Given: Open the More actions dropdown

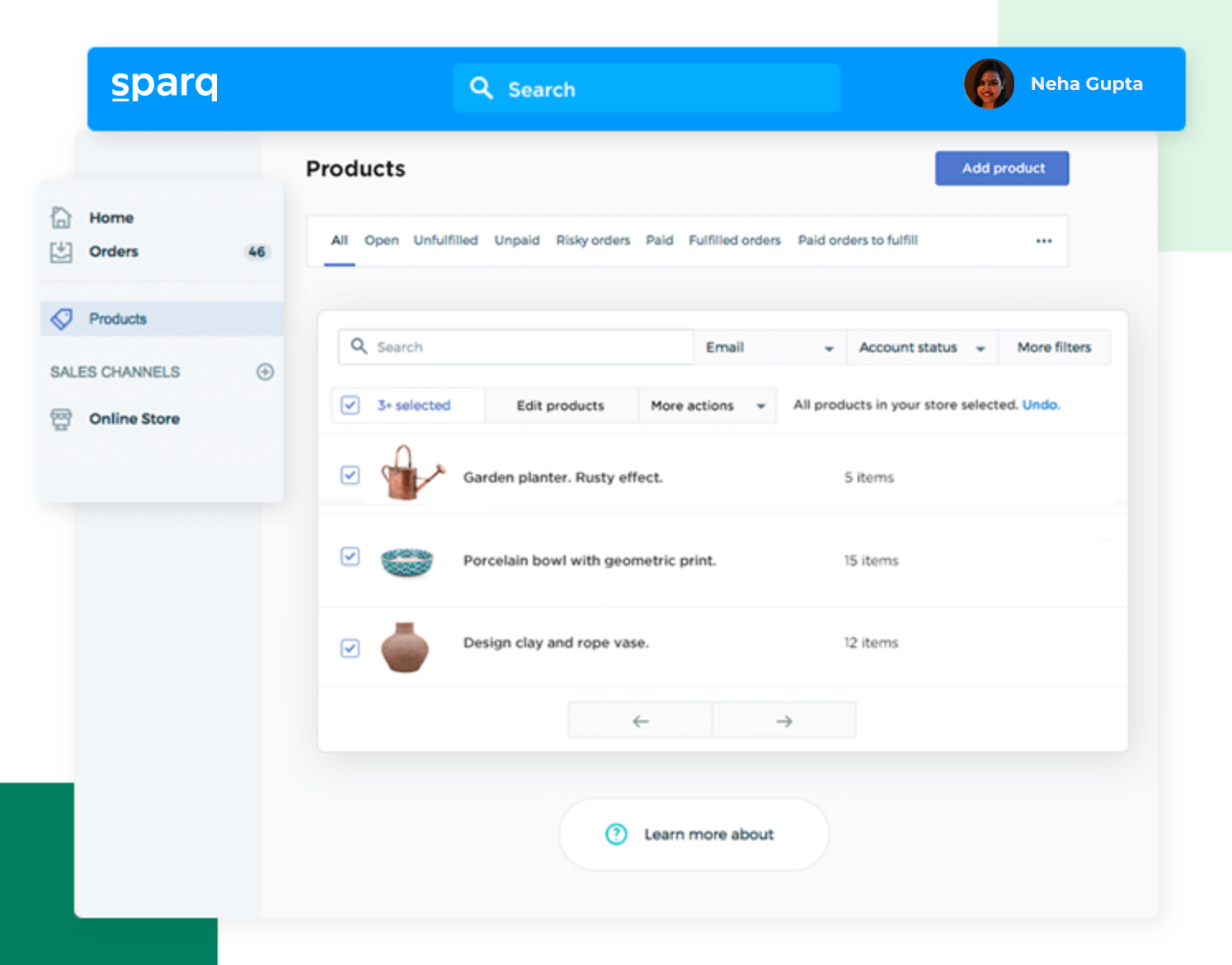Looking at the screenshot, I should coord(706,405).
